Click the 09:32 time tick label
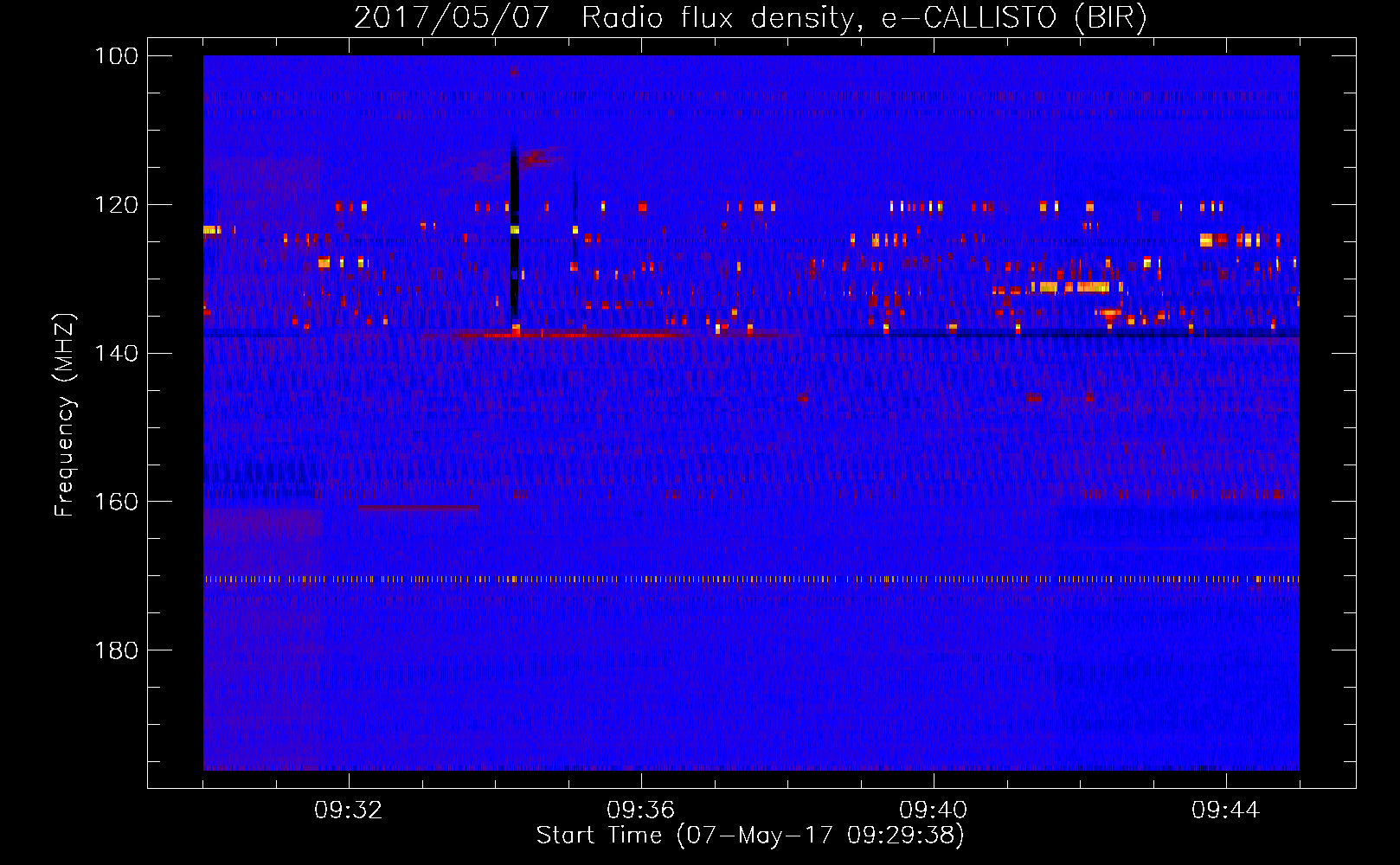Viewport: 1400px width, 865px height. [x=349, y=811]
